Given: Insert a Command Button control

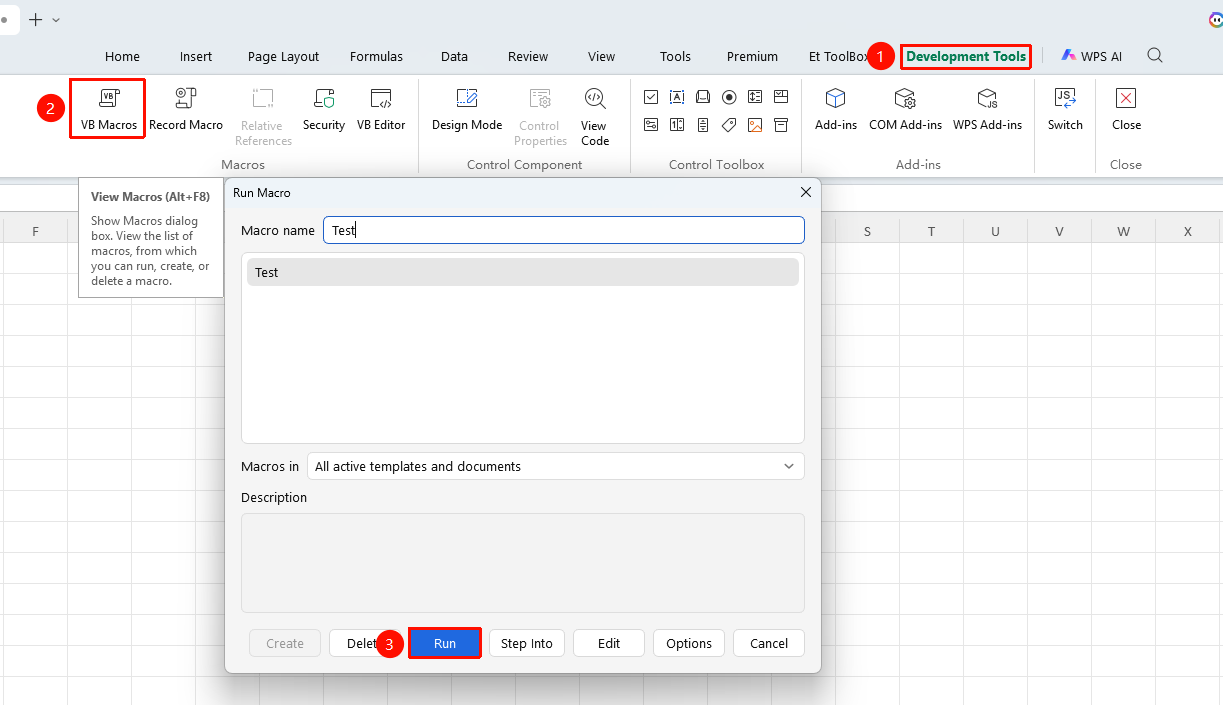Looking at the screenshot, I should click(x=703, y=97).
